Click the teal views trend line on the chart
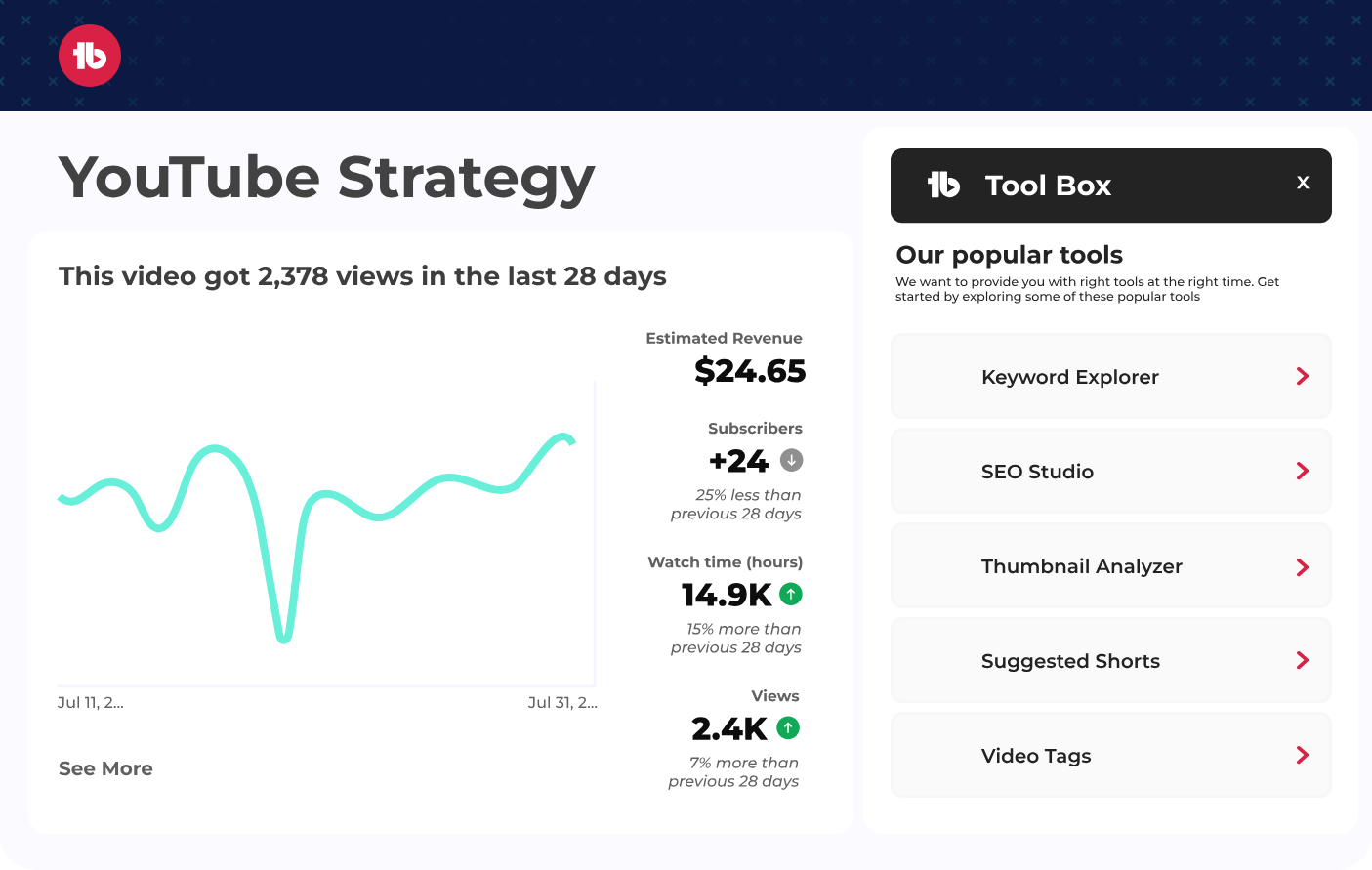 (x=217, y=452)
